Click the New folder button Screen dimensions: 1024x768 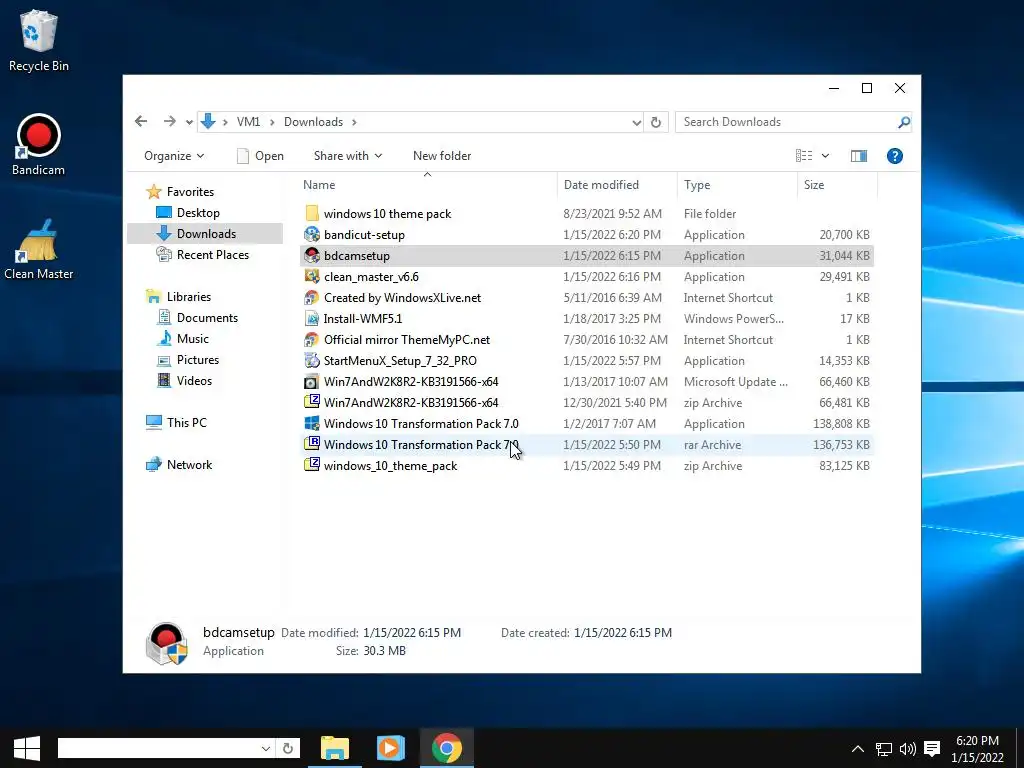tap(442, 155)
